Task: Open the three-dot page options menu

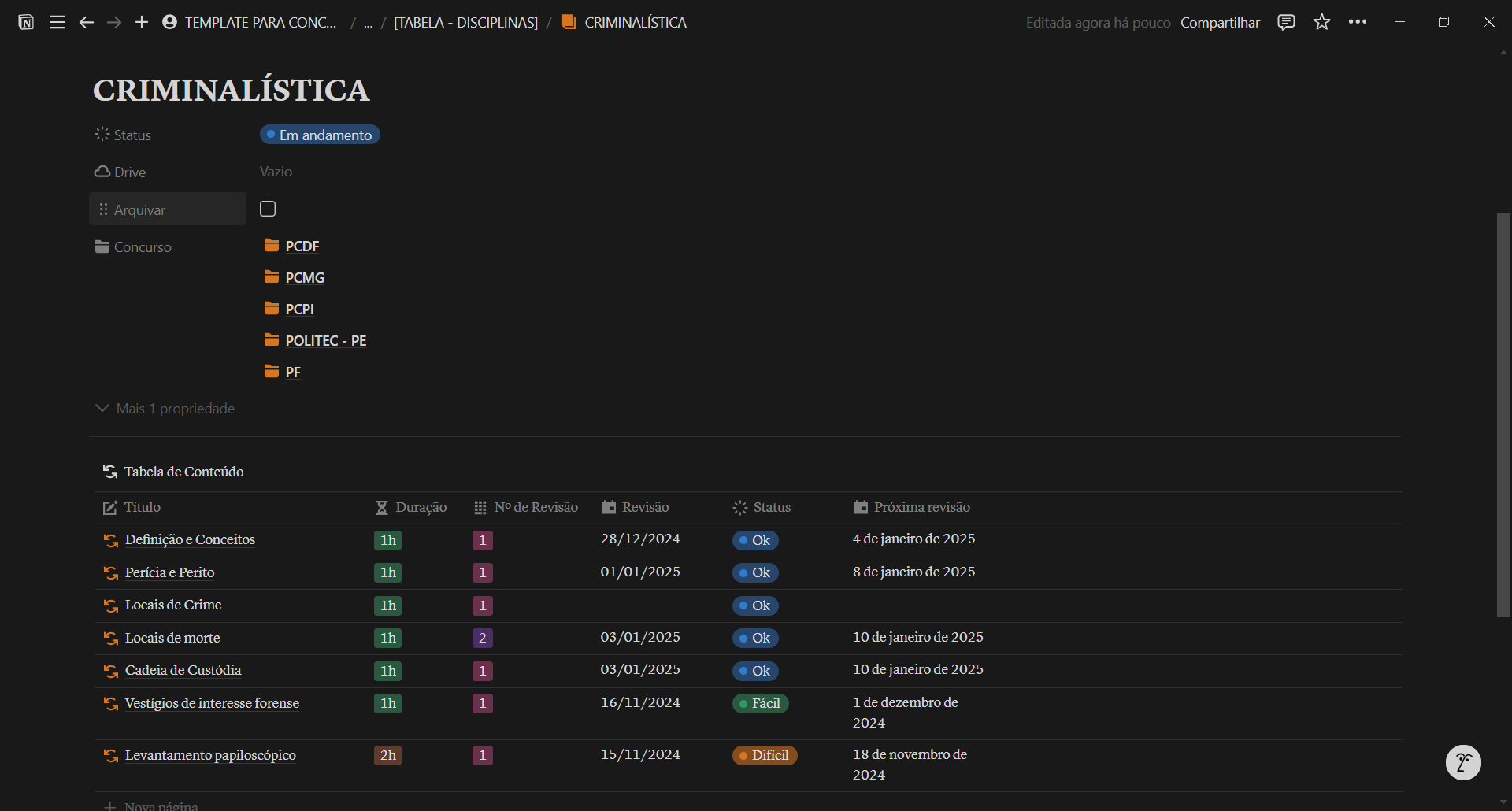Action: click(x=1358, y=22)
